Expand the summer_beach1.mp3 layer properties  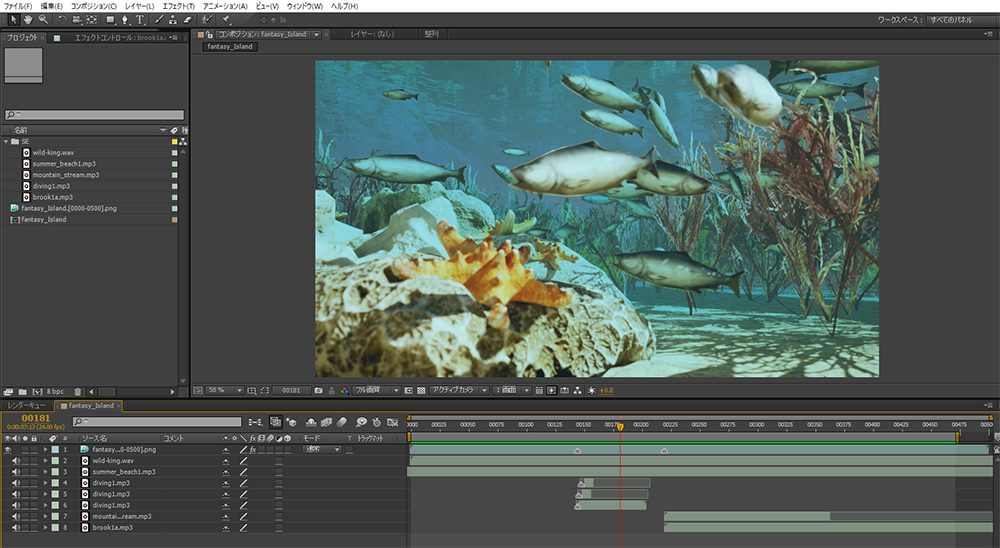(45, 472)
